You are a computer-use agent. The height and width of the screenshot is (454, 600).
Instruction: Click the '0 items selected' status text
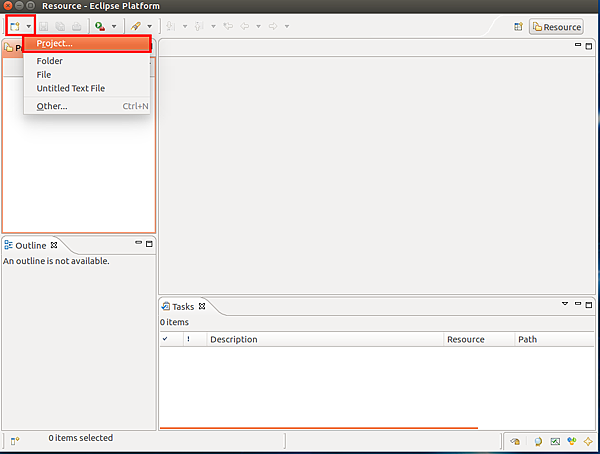[80, 438]
